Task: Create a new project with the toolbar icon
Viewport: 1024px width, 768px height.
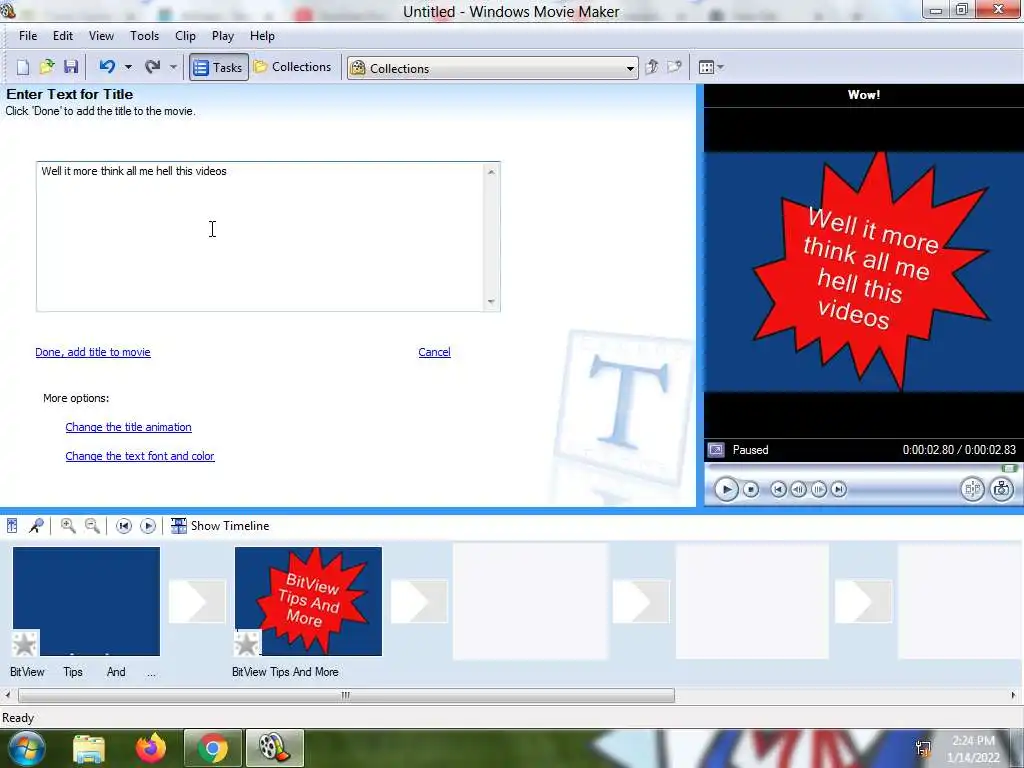Action: [23, 67]
